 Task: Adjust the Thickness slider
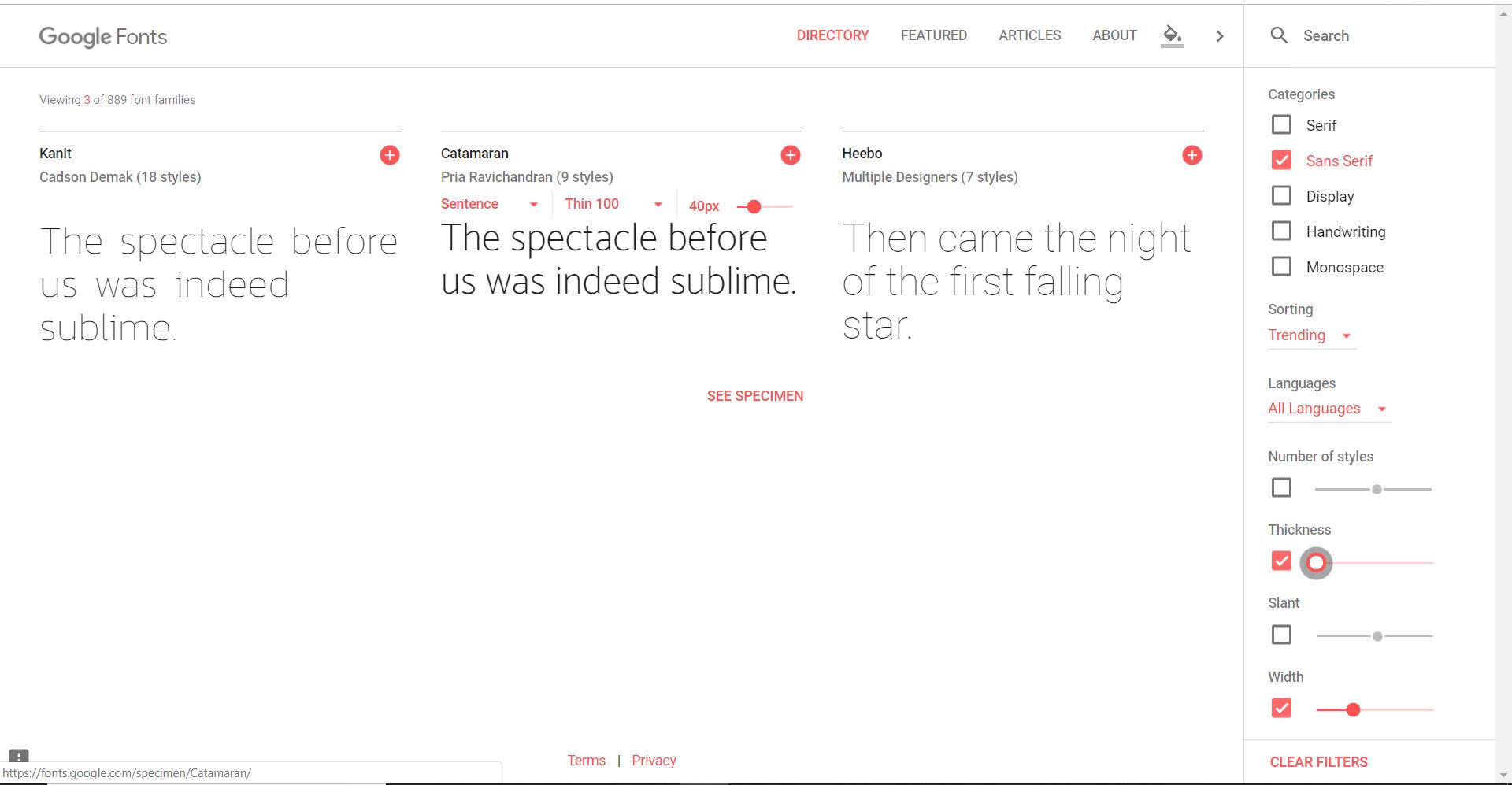pos(1316,562)
